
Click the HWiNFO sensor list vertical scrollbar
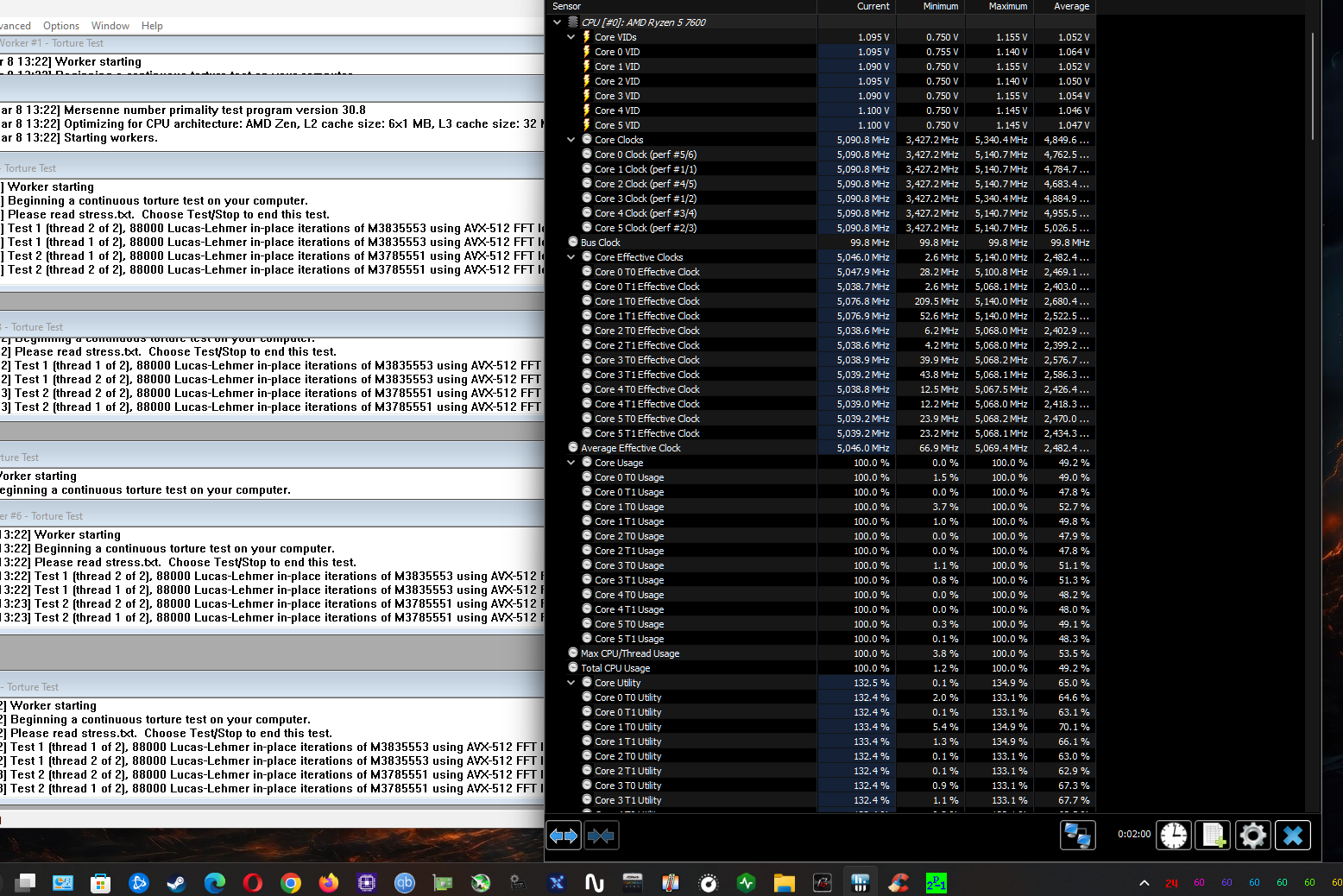click(x=1313, y=86)
